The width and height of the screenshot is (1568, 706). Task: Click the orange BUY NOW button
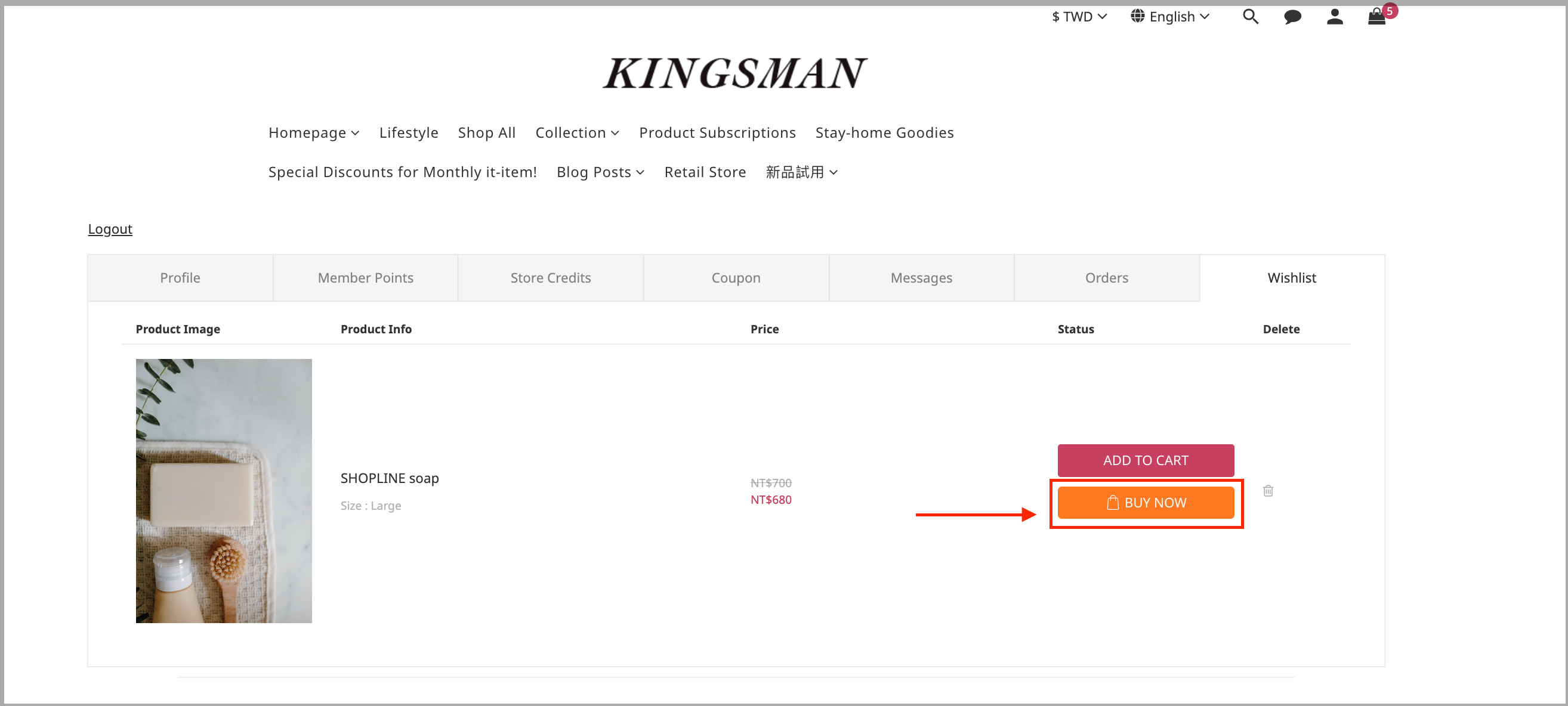tap(1146, 503)
